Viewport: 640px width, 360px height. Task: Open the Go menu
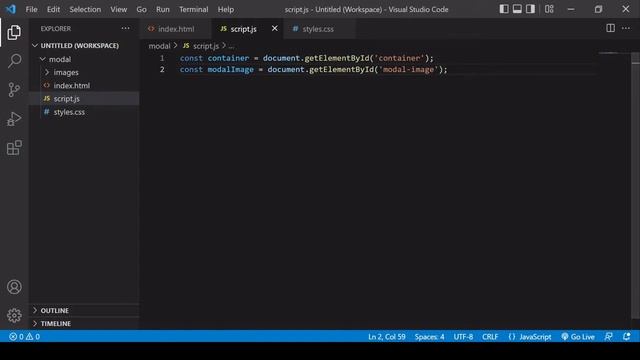click(141, 9)
